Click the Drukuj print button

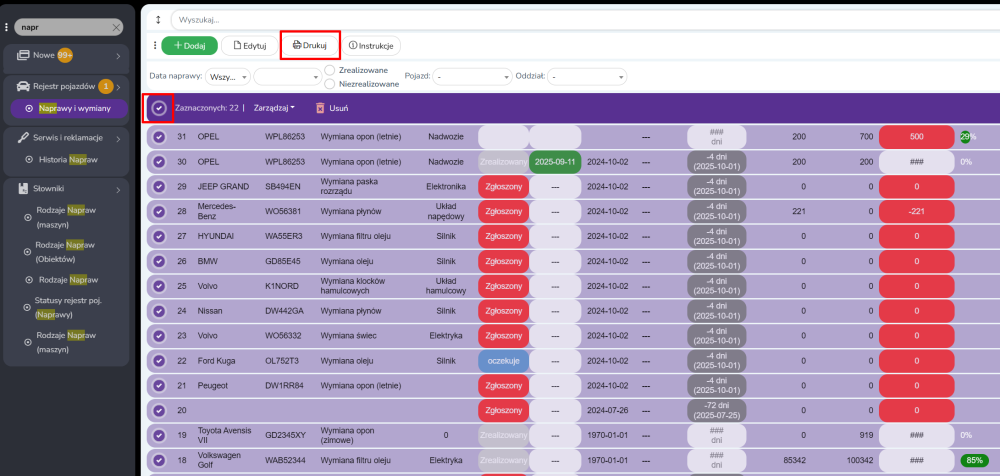tap(310, 45)
